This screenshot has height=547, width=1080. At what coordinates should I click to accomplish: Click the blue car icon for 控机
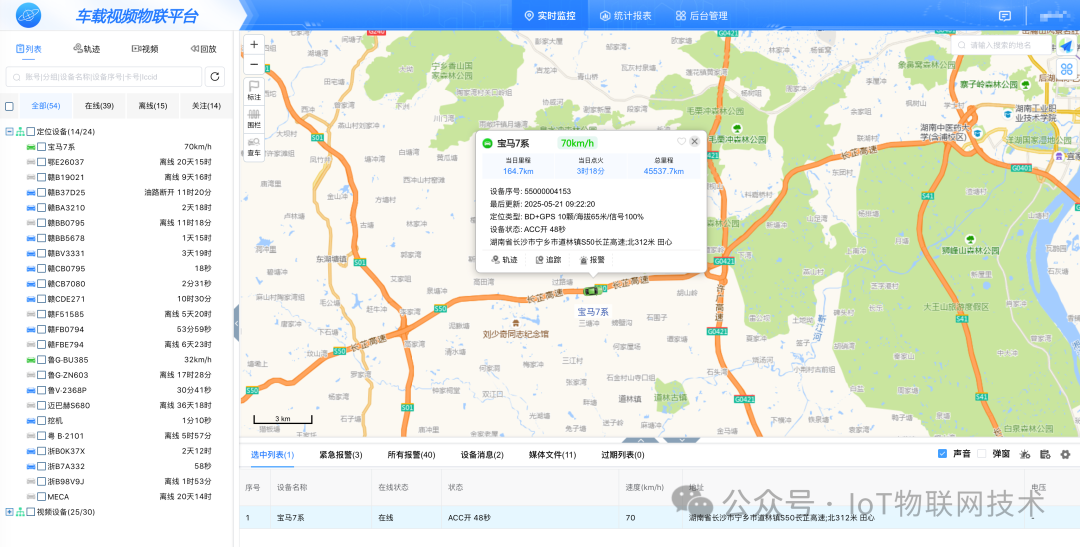31,420
